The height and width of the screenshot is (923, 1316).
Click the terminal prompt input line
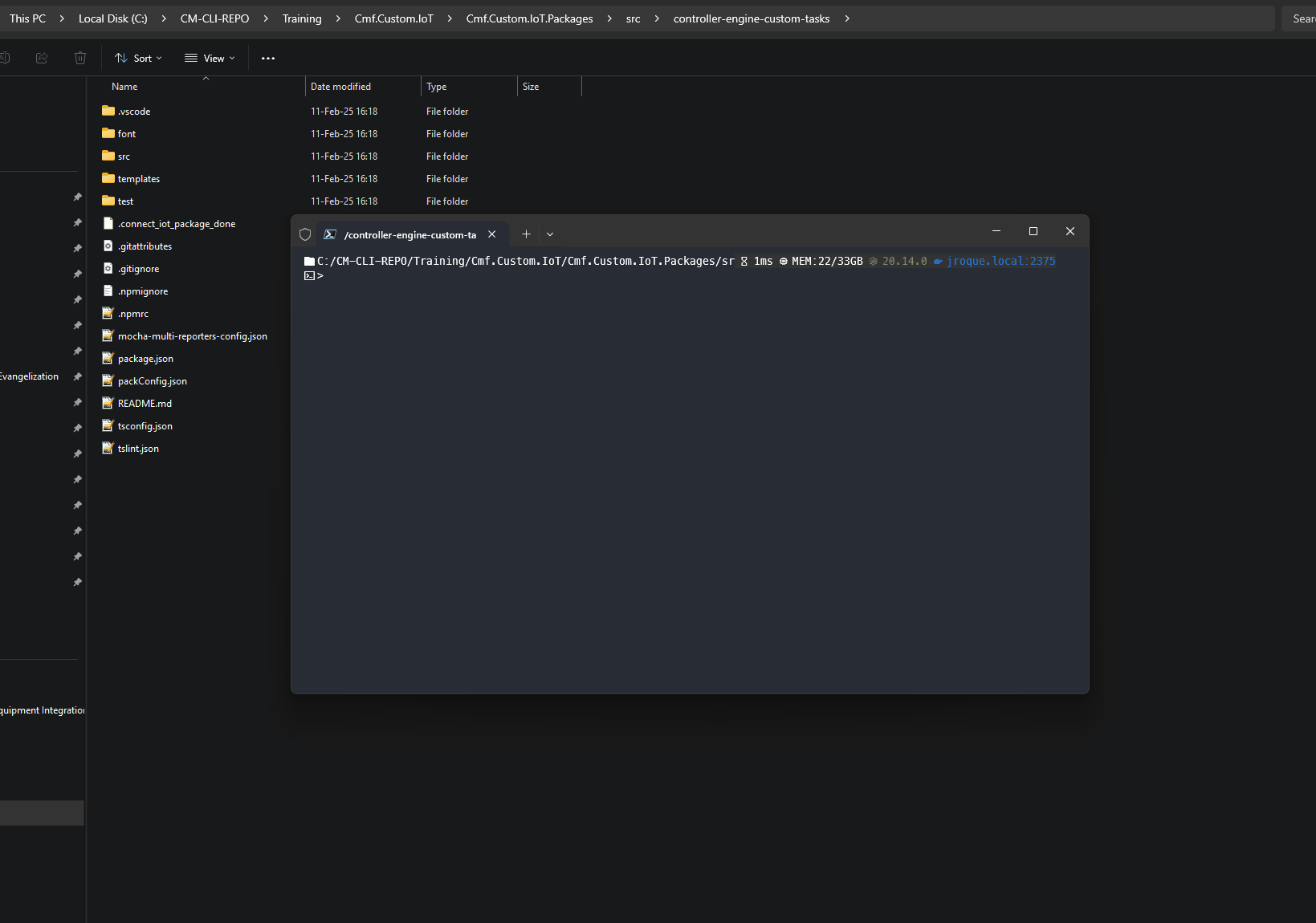point(691,276)
